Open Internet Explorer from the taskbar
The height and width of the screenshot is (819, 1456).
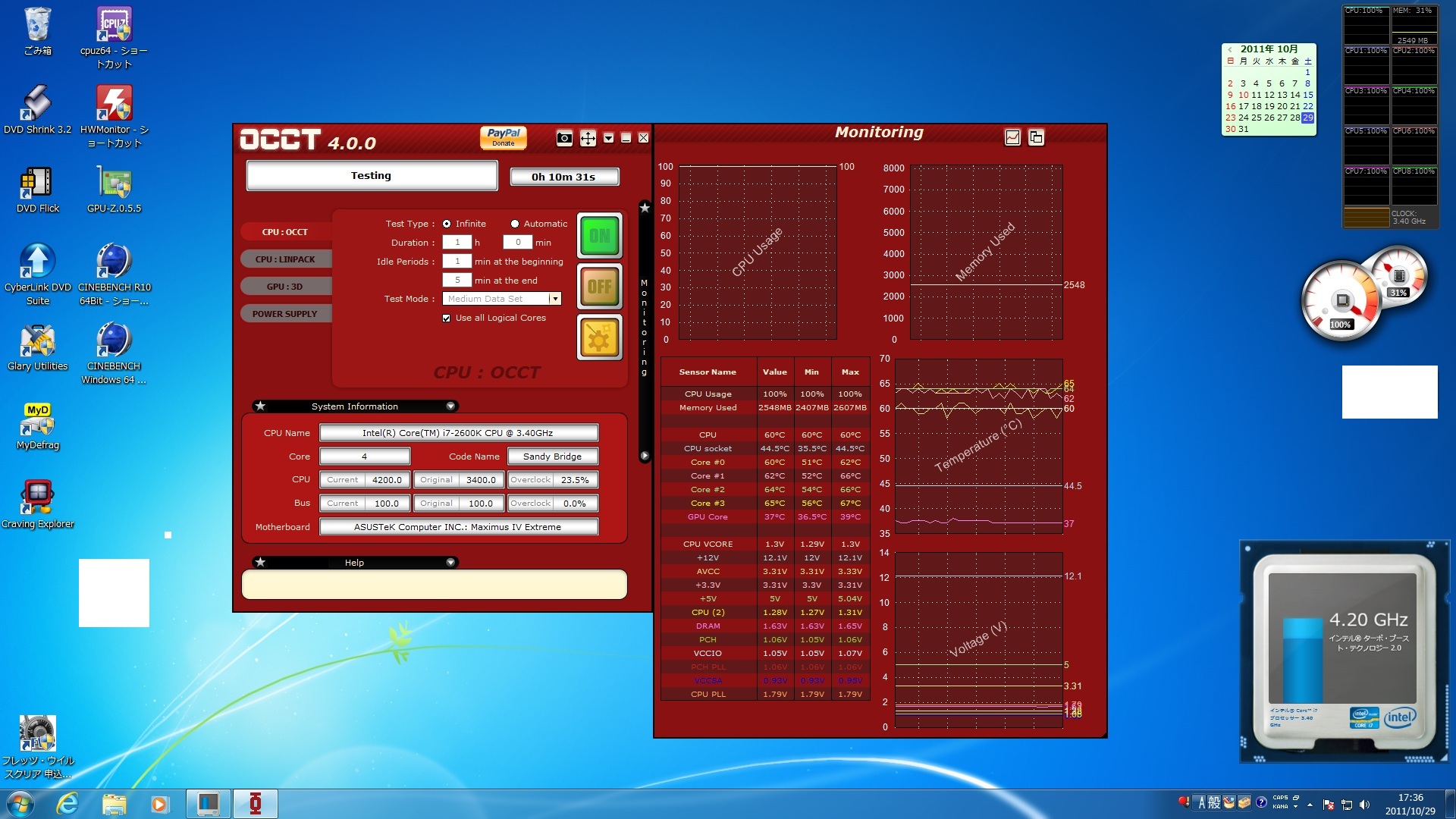[x=67, y=804]
